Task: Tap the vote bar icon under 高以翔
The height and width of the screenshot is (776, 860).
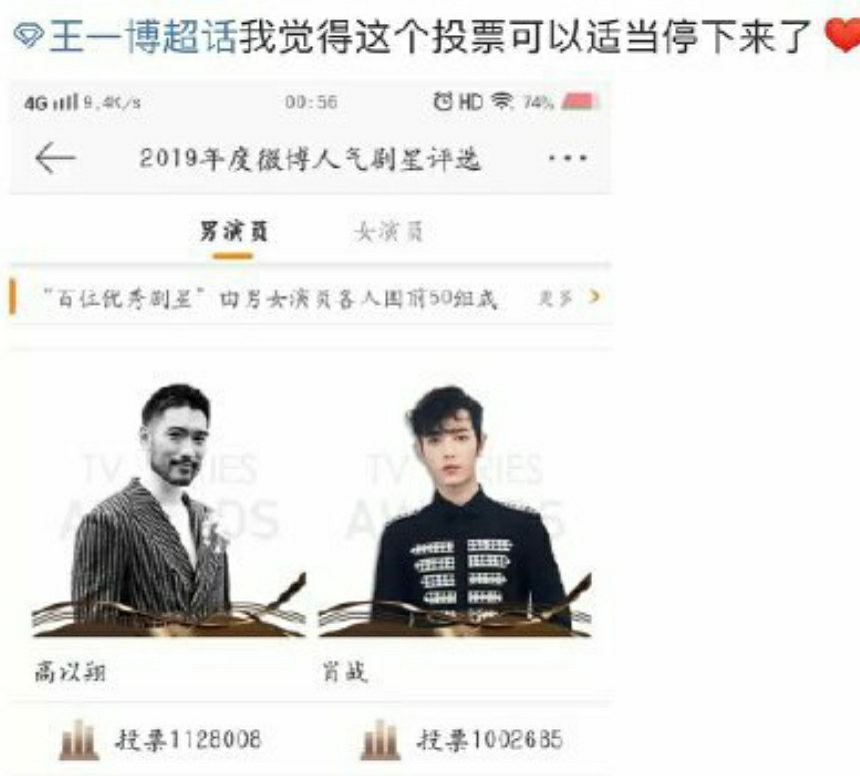Action: [x=79, y=740]
